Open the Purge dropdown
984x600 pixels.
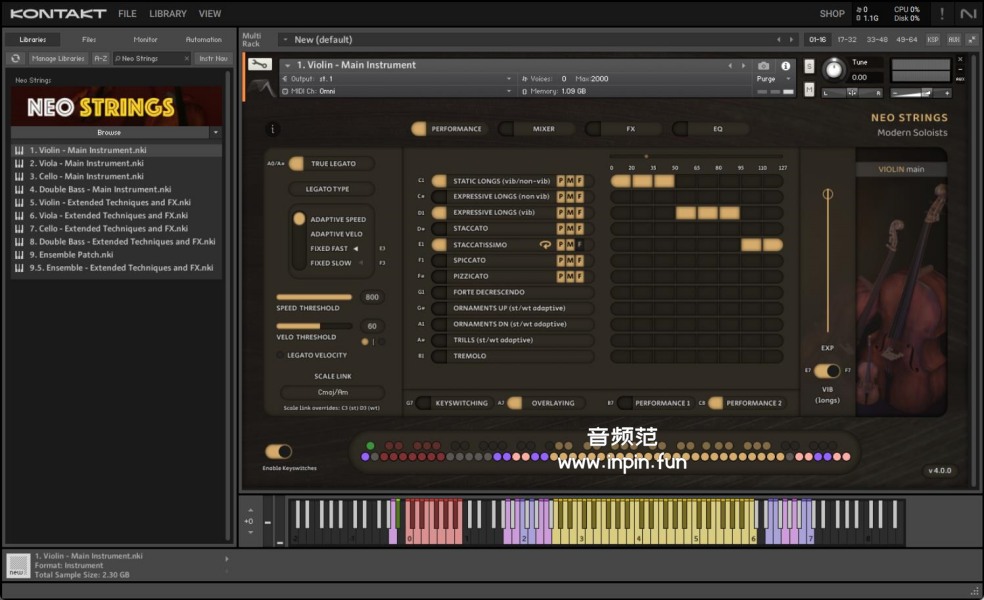pos(769,79)
